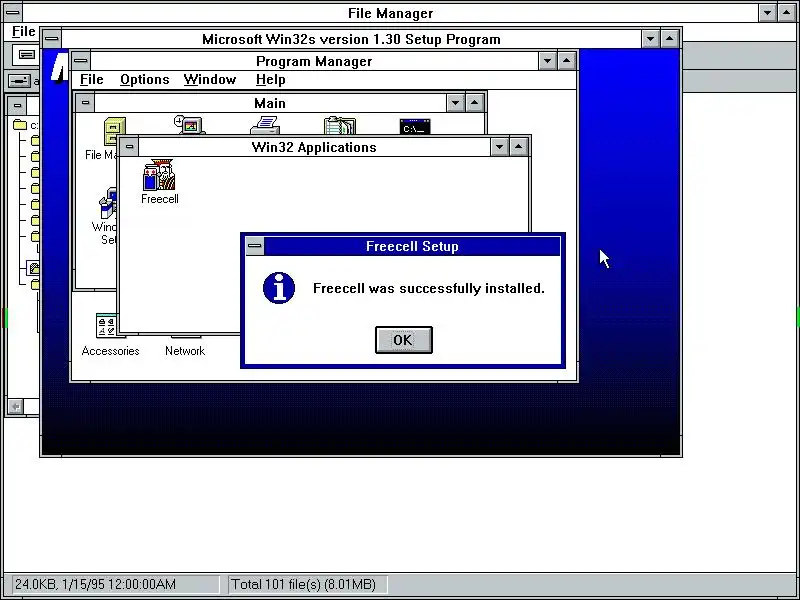Open File menu in Program Manager
The image size is (800, 600).
click(x=91, y=80)
